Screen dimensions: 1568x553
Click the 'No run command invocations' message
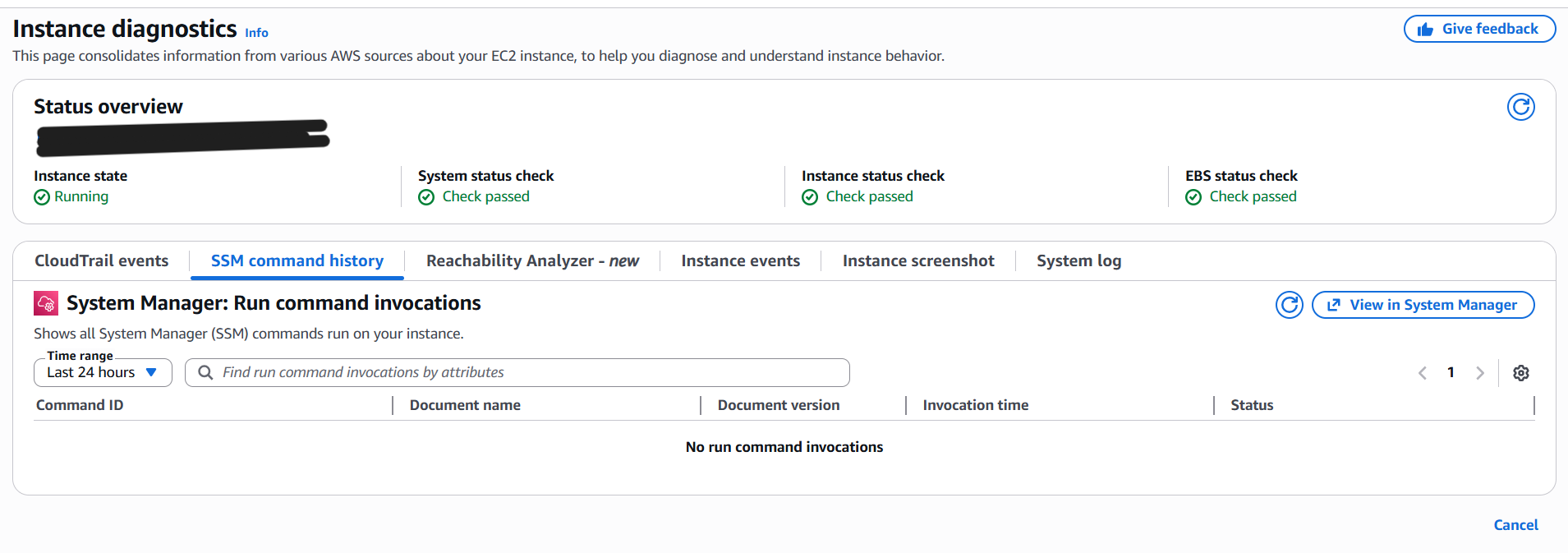[x=784, y=447]
